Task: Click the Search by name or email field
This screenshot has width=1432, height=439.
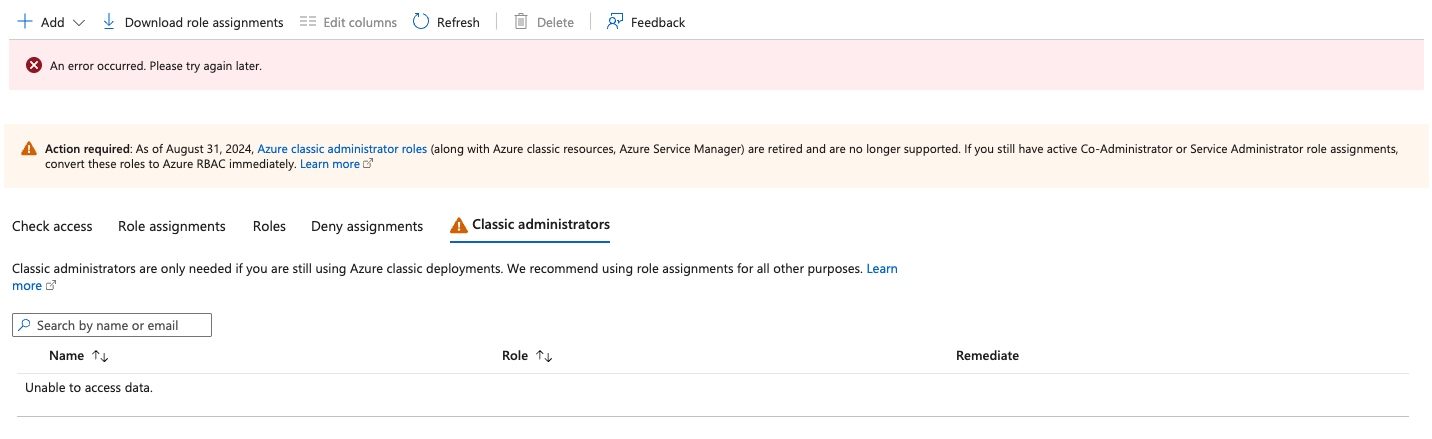Action: (x=120, y=325)
